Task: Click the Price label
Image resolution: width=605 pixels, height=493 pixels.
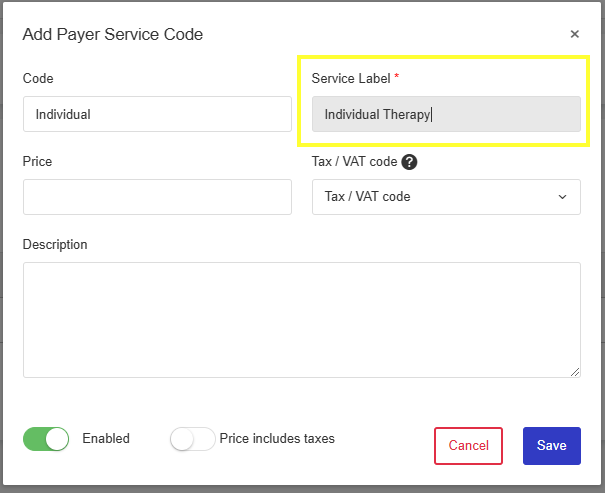Action: [37, 161]
